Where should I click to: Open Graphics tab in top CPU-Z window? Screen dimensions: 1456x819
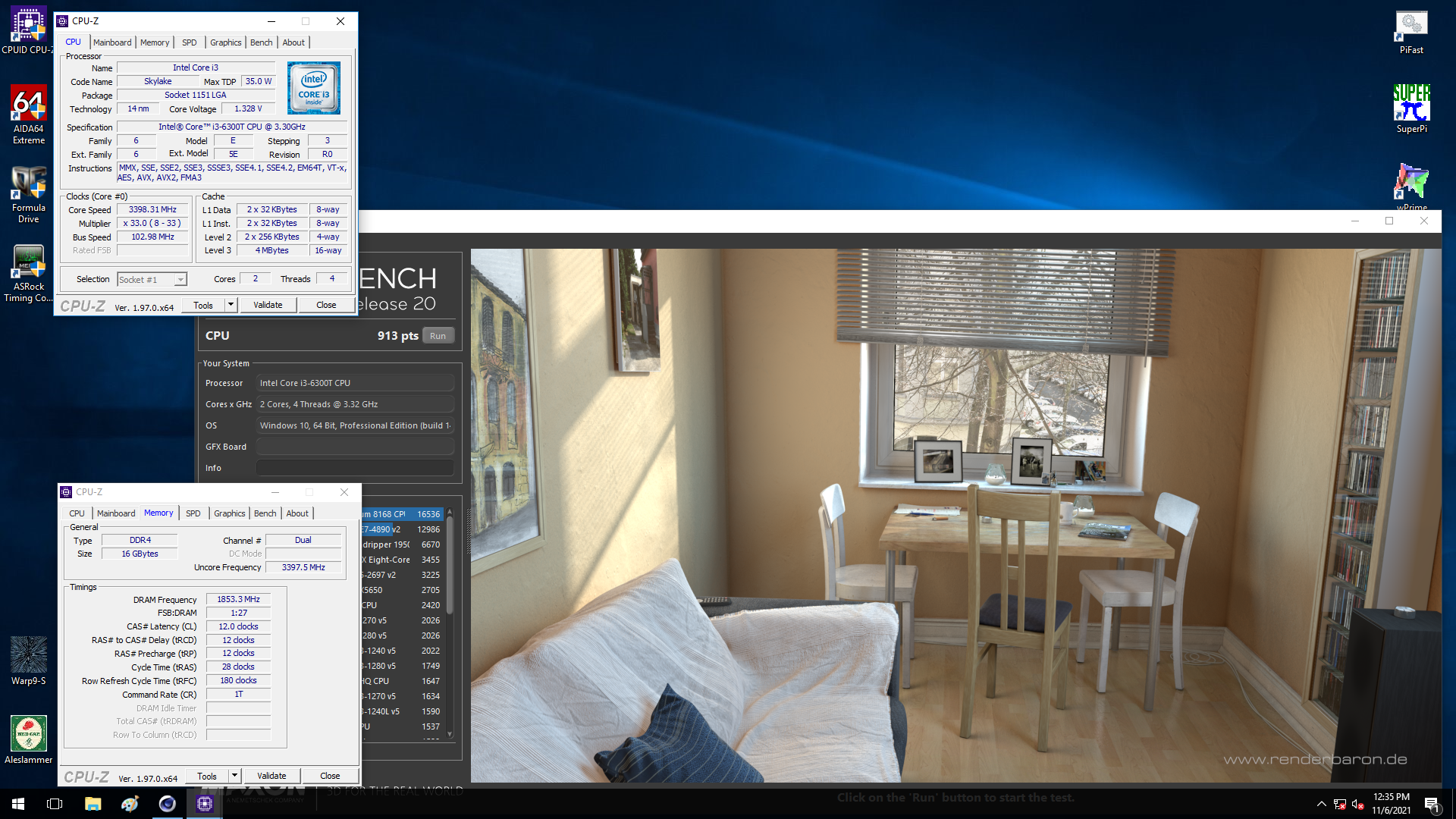(x=226, y=42)
